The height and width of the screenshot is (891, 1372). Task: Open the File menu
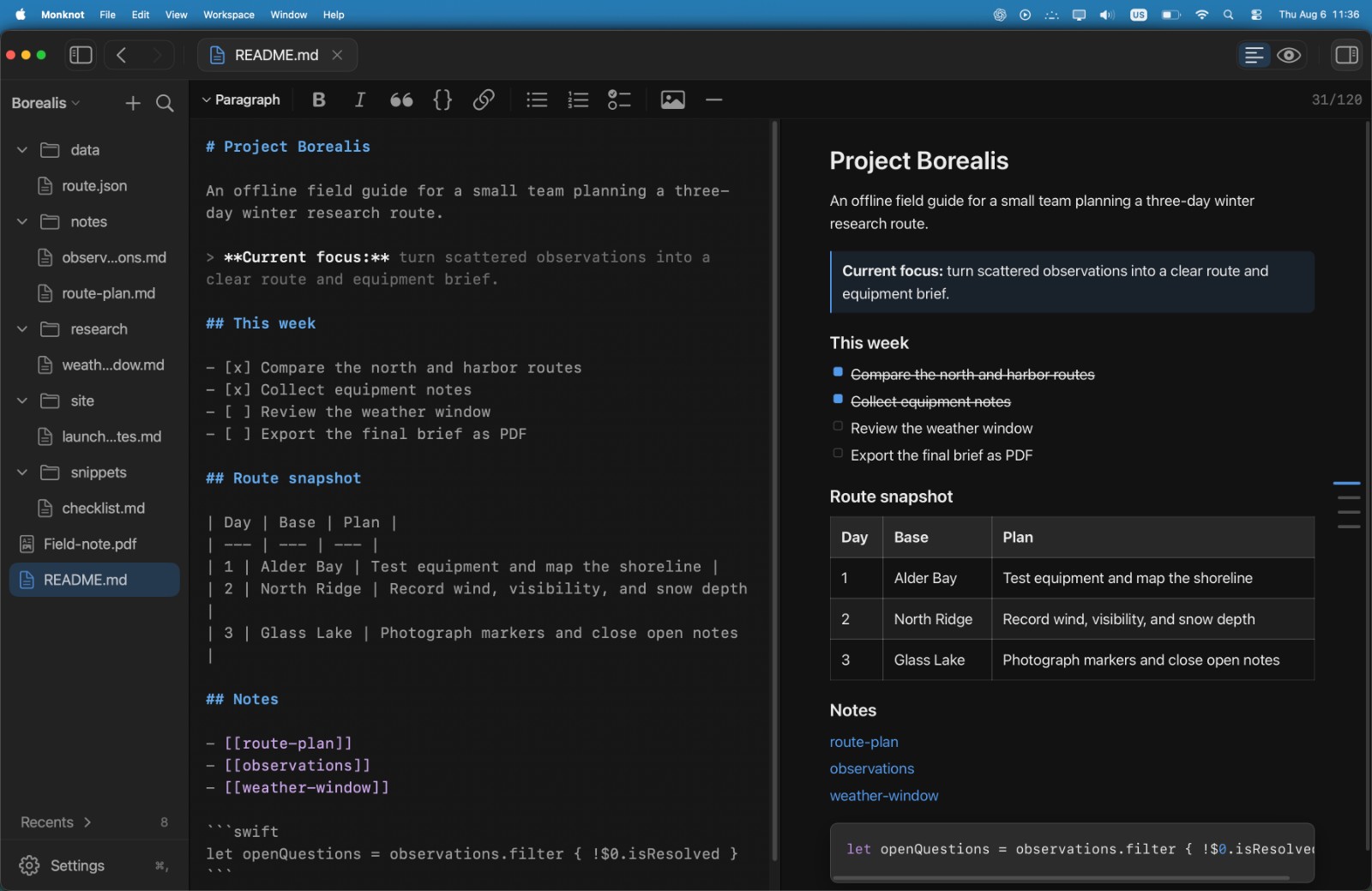pos(107,15)
